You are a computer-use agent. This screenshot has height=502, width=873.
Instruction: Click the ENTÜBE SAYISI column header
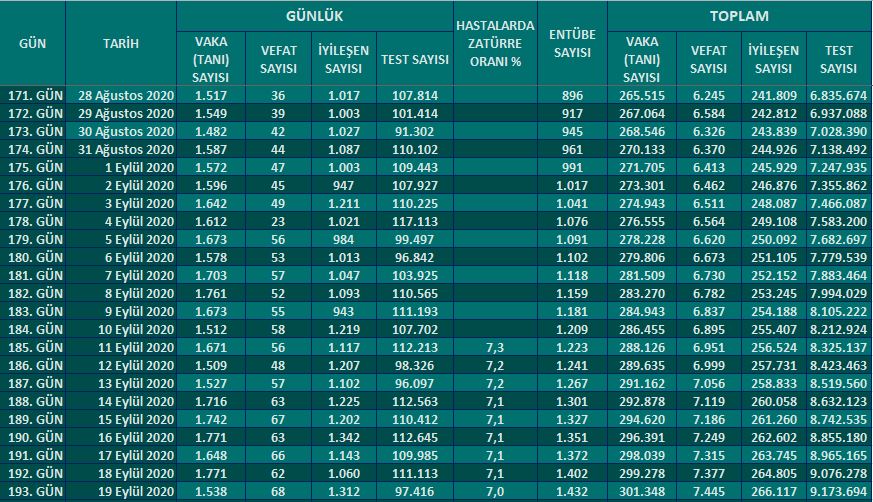coord(572,43)
